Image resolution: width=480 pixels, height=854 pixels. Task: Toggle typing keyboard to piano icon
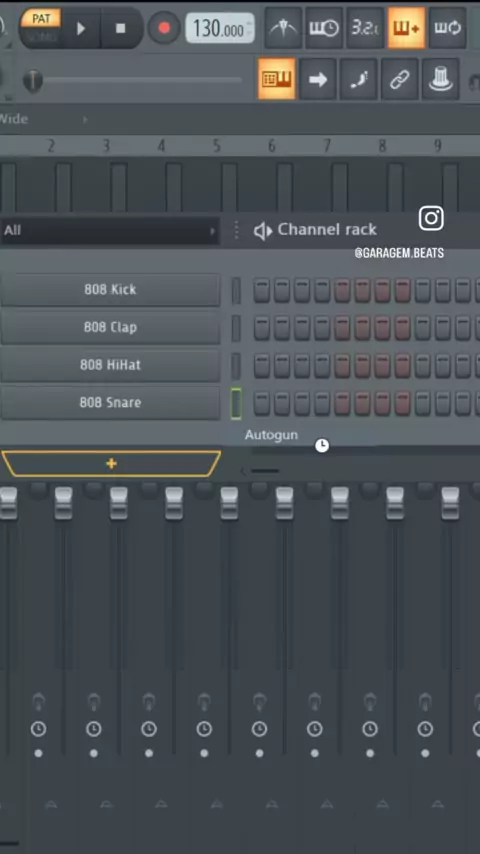click(x=277, y=79)
